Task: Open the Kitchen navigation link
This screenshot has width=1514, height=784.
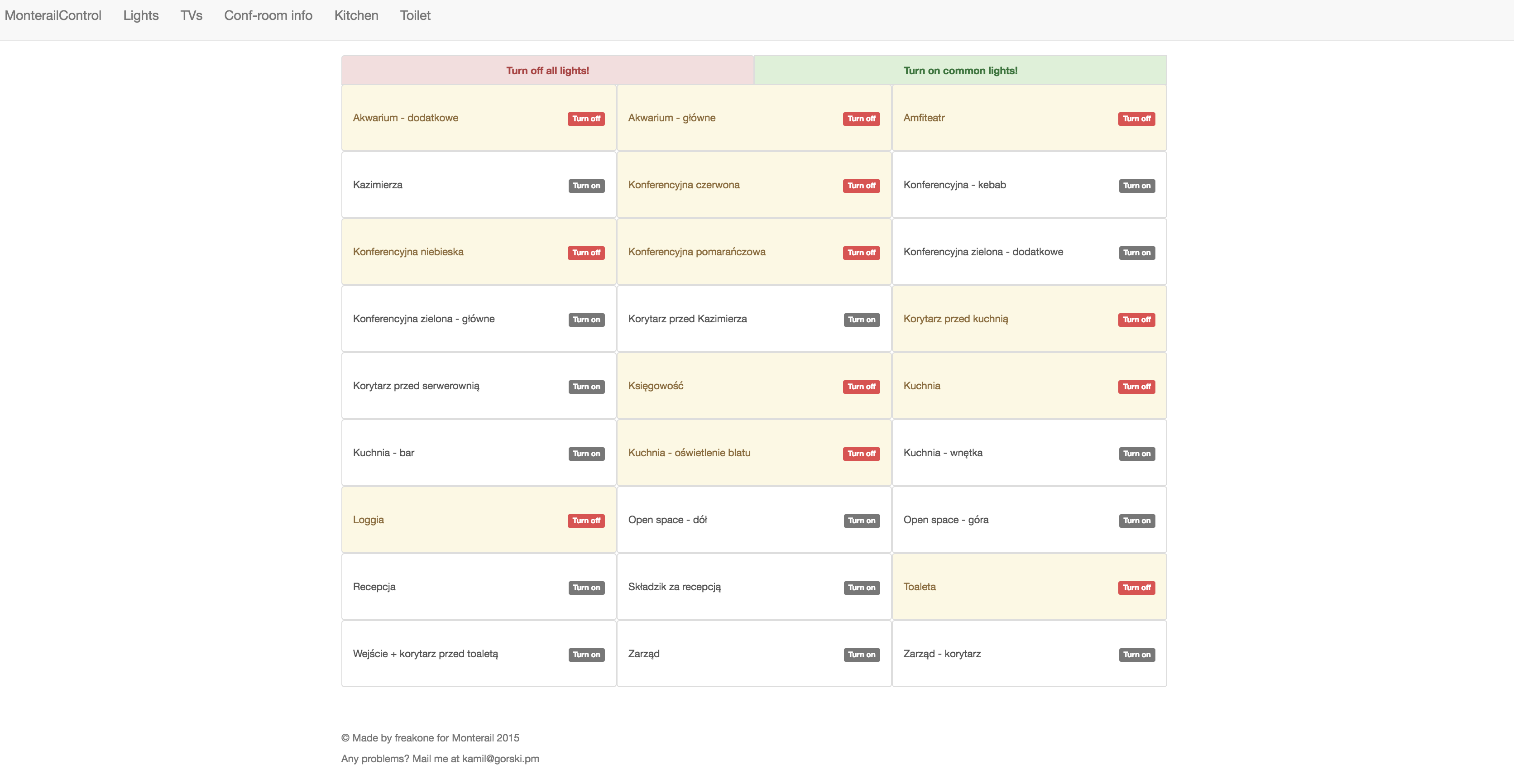Action: 356,15
